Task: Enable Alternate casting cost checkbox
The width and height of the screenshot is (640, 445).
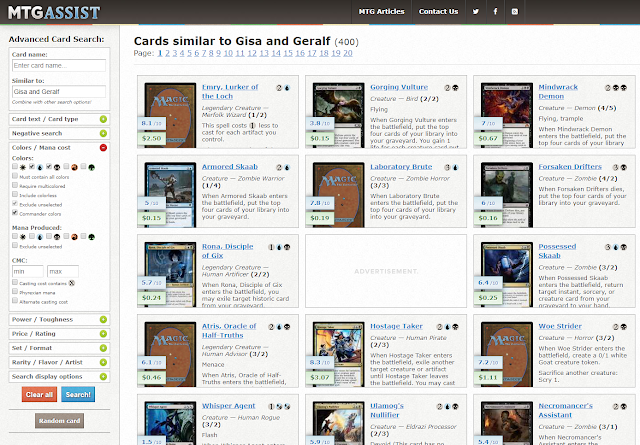Action: point(15,301)
